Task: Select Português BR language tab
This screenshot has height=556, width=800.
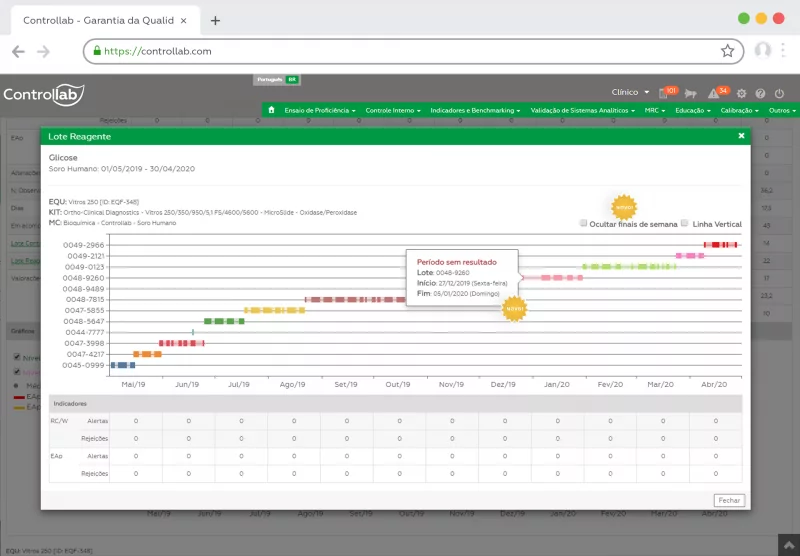Action: point(277,80)
